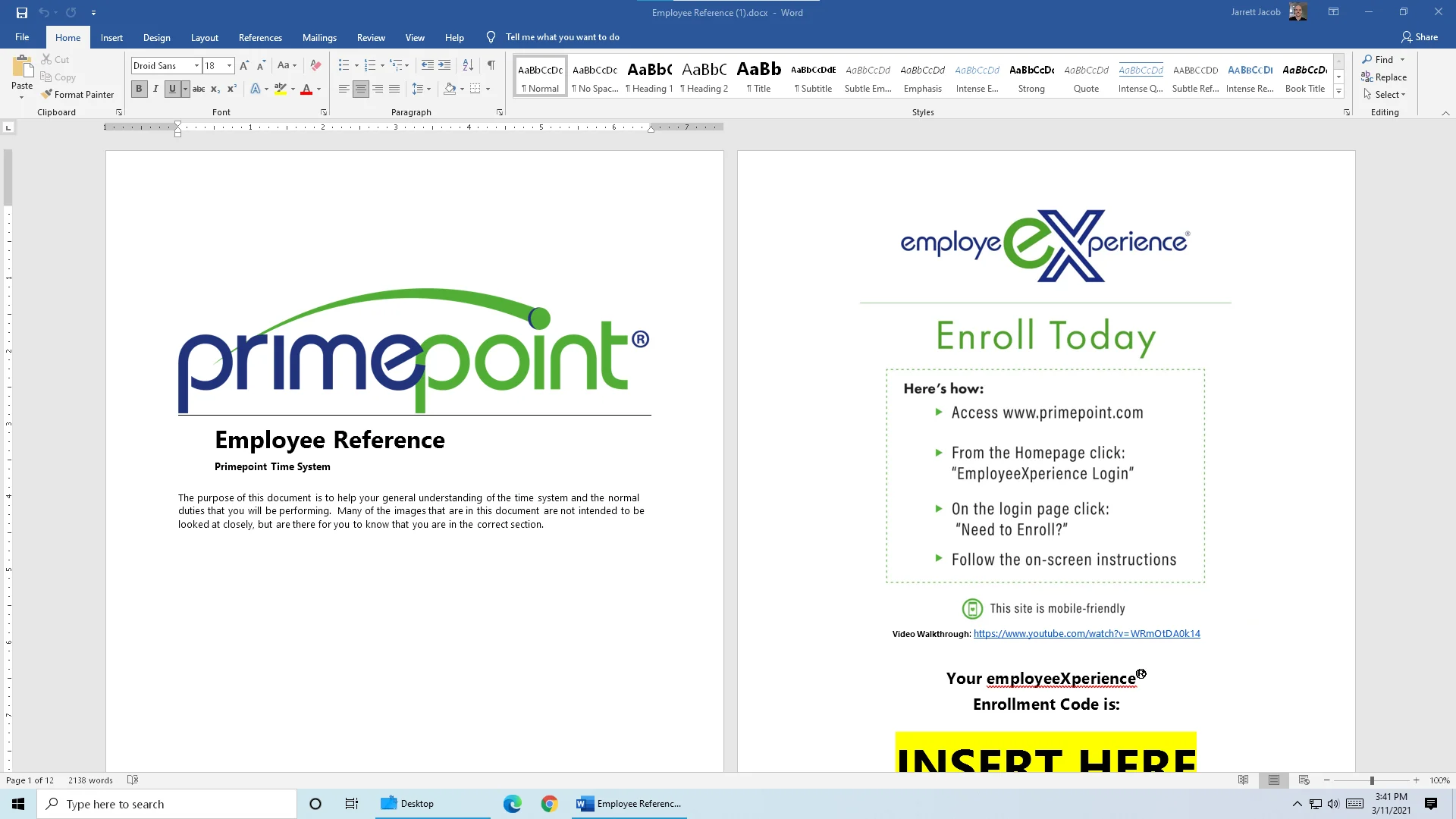Viewport: 1456px width, 819px height.
Task: Toggle underline formatting
Action: [172, 89]
